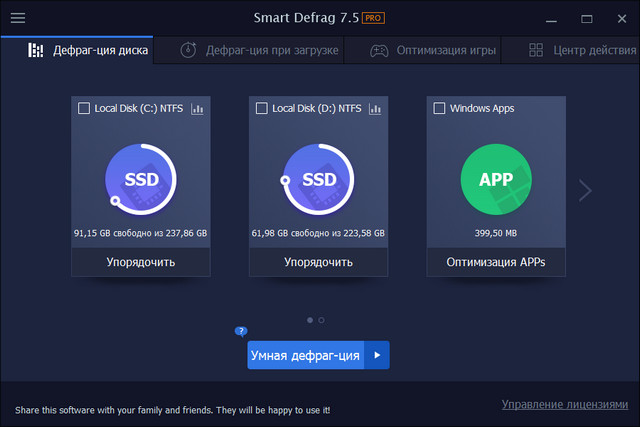Open the Управление лицензиями link
Screen dimensions: 640x427
565,404
